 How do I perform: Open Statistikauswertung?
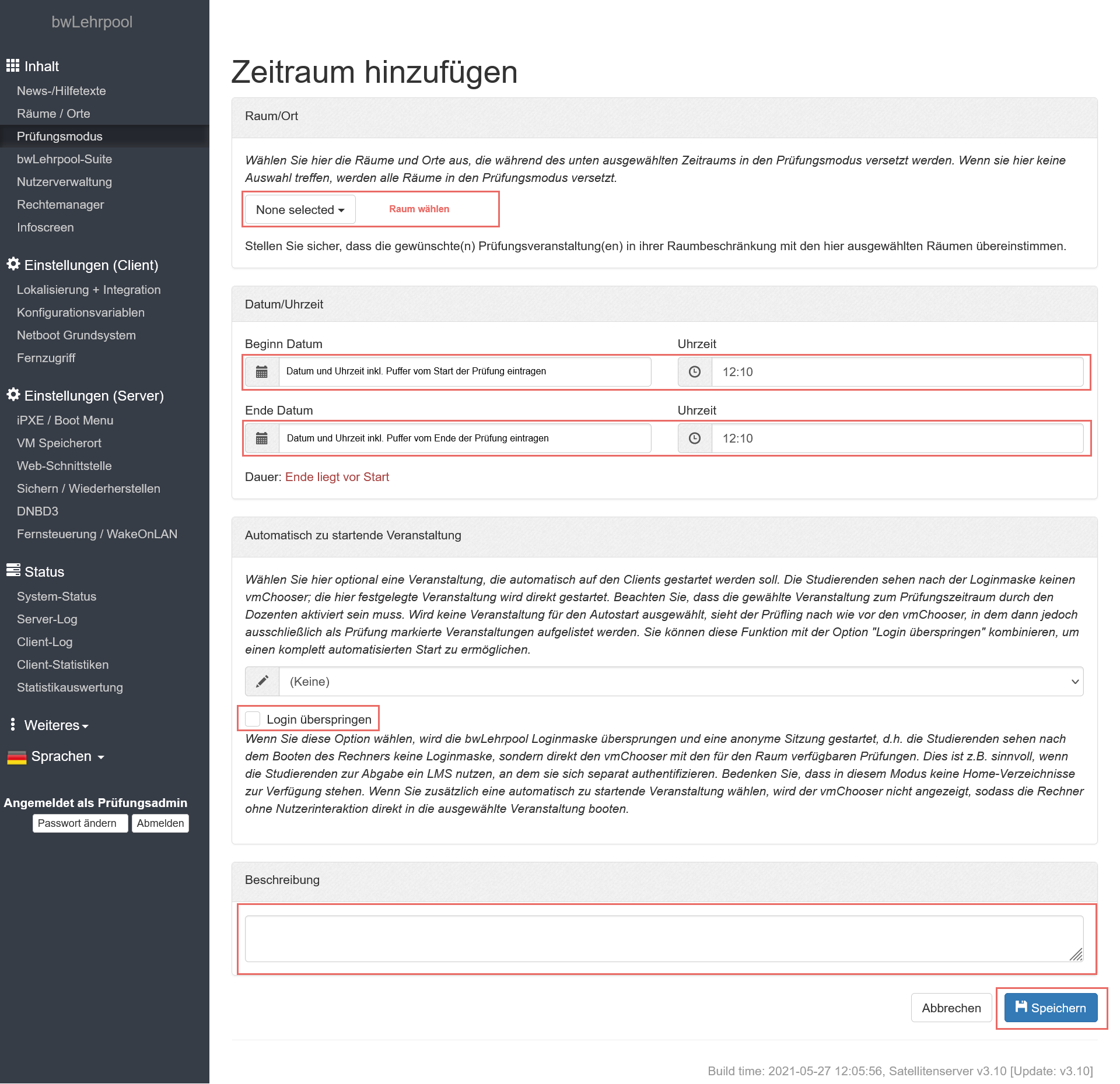[70, 687]
